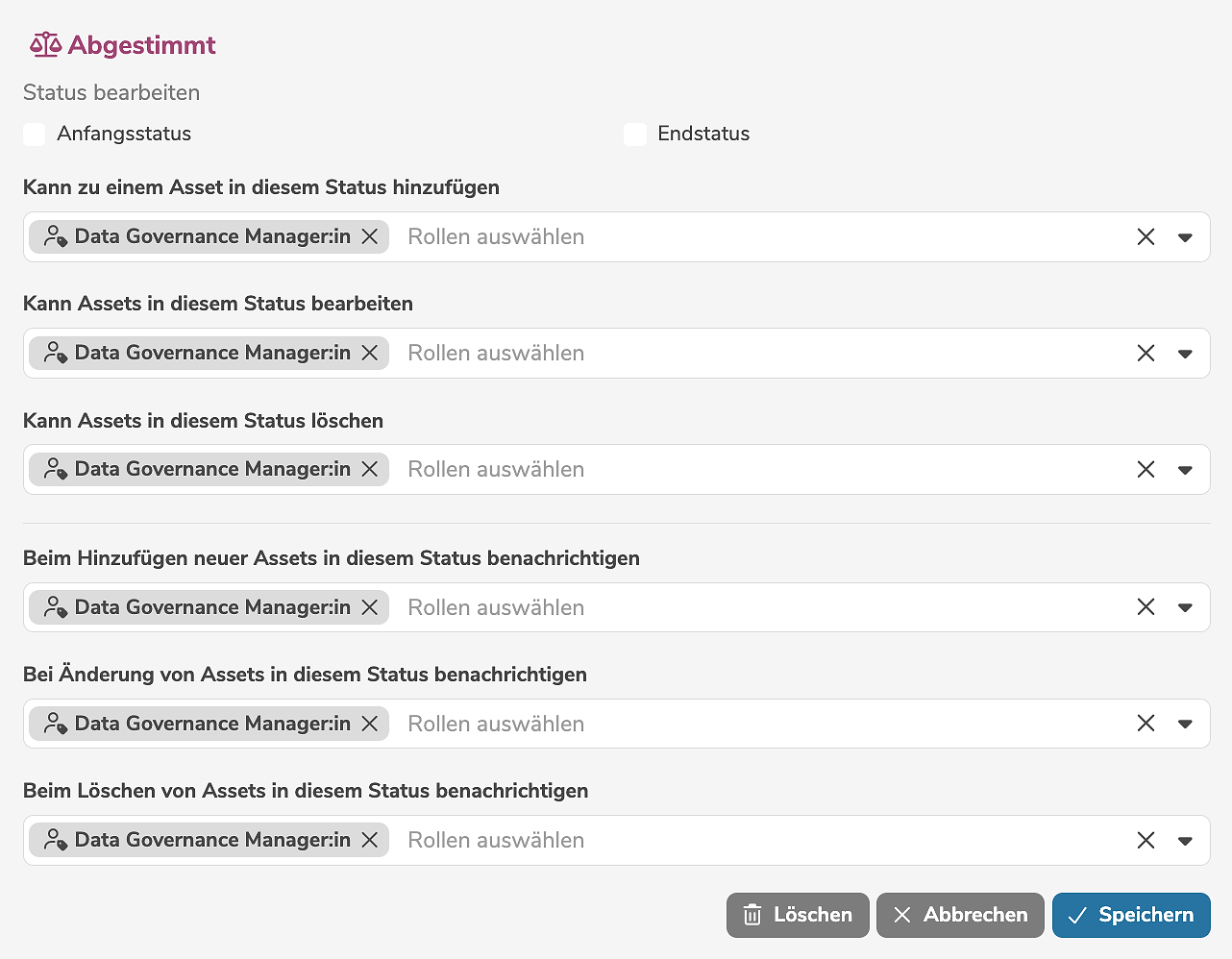Clear all roles in 'Beim Hinzufügen benachrichtigen' field
1232x959 pixels.
point(1146,607)
